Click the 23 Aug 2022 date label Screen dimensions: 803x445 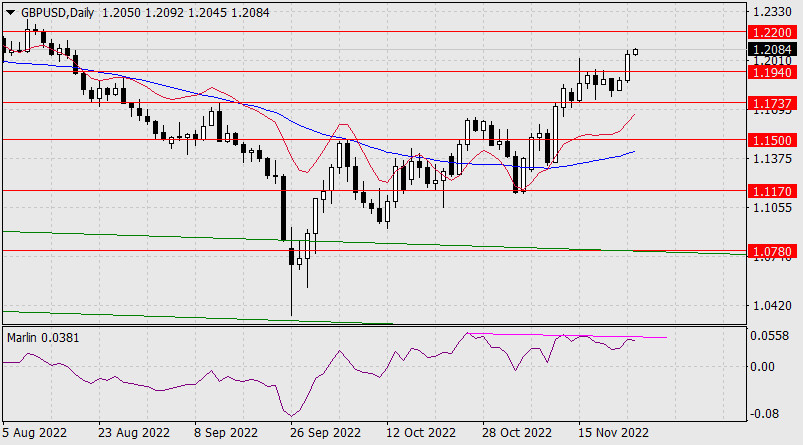click(134, 433)
